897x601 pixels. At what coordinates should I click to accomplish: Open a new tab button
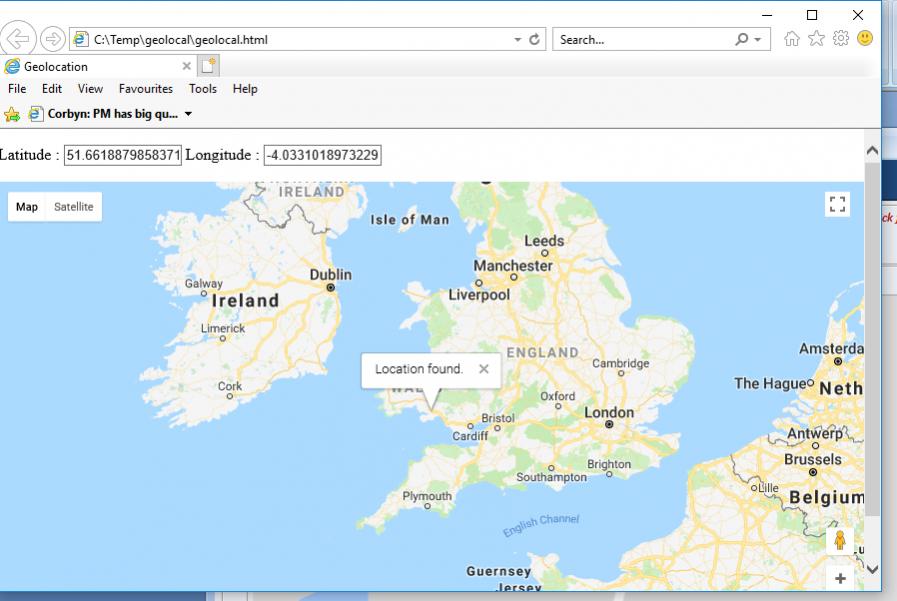(x=208, y=66)
